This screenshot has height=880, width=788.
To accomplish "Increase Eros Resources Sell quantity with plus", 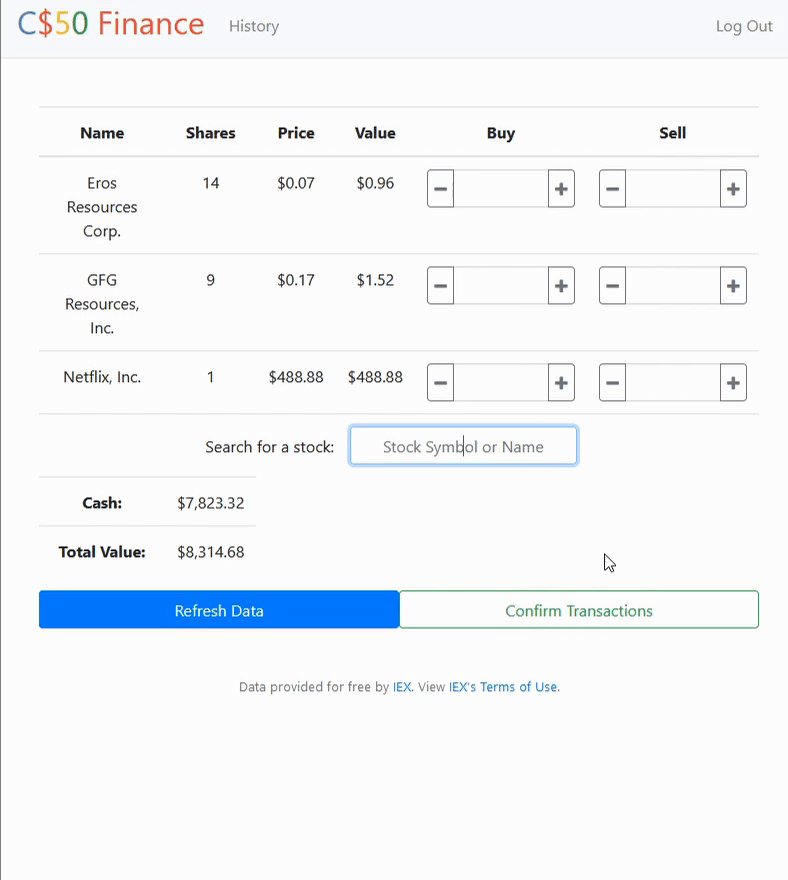I will coord(733,189).
